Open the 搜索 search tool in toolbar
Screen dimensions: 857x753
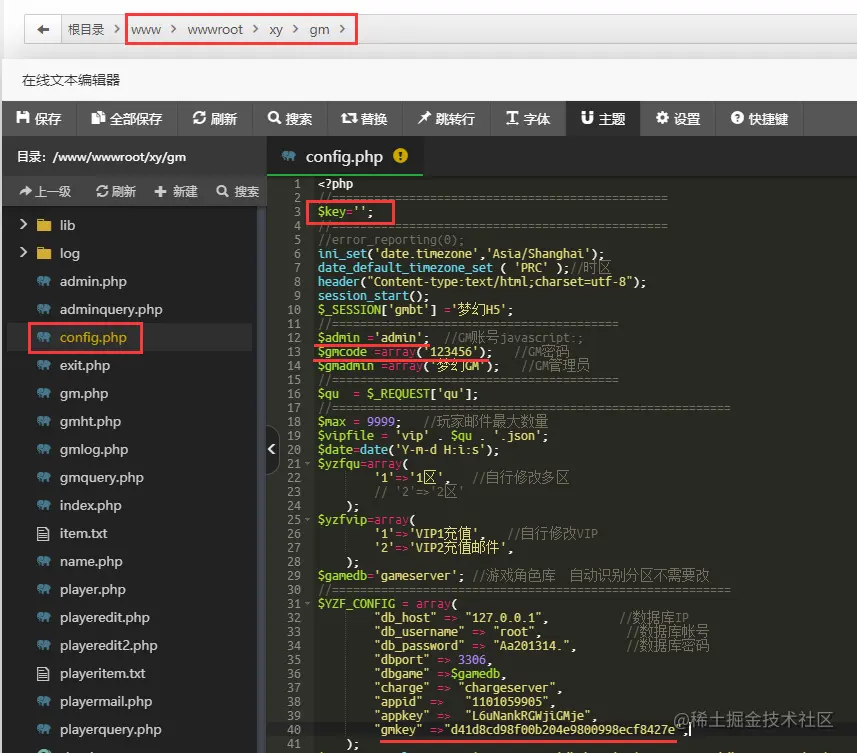click(290, 119)
